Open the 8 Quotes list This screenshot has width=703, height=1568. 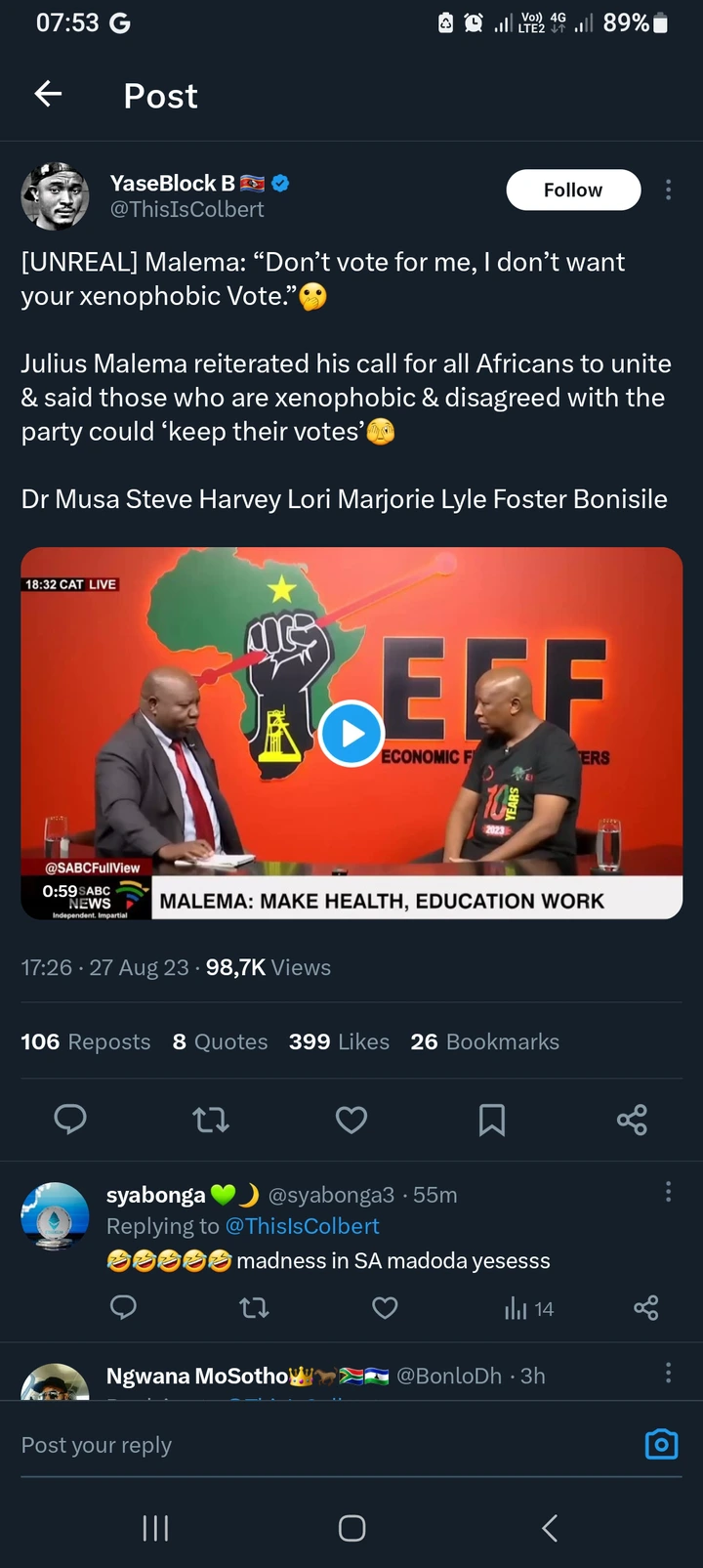(220, 1042)
